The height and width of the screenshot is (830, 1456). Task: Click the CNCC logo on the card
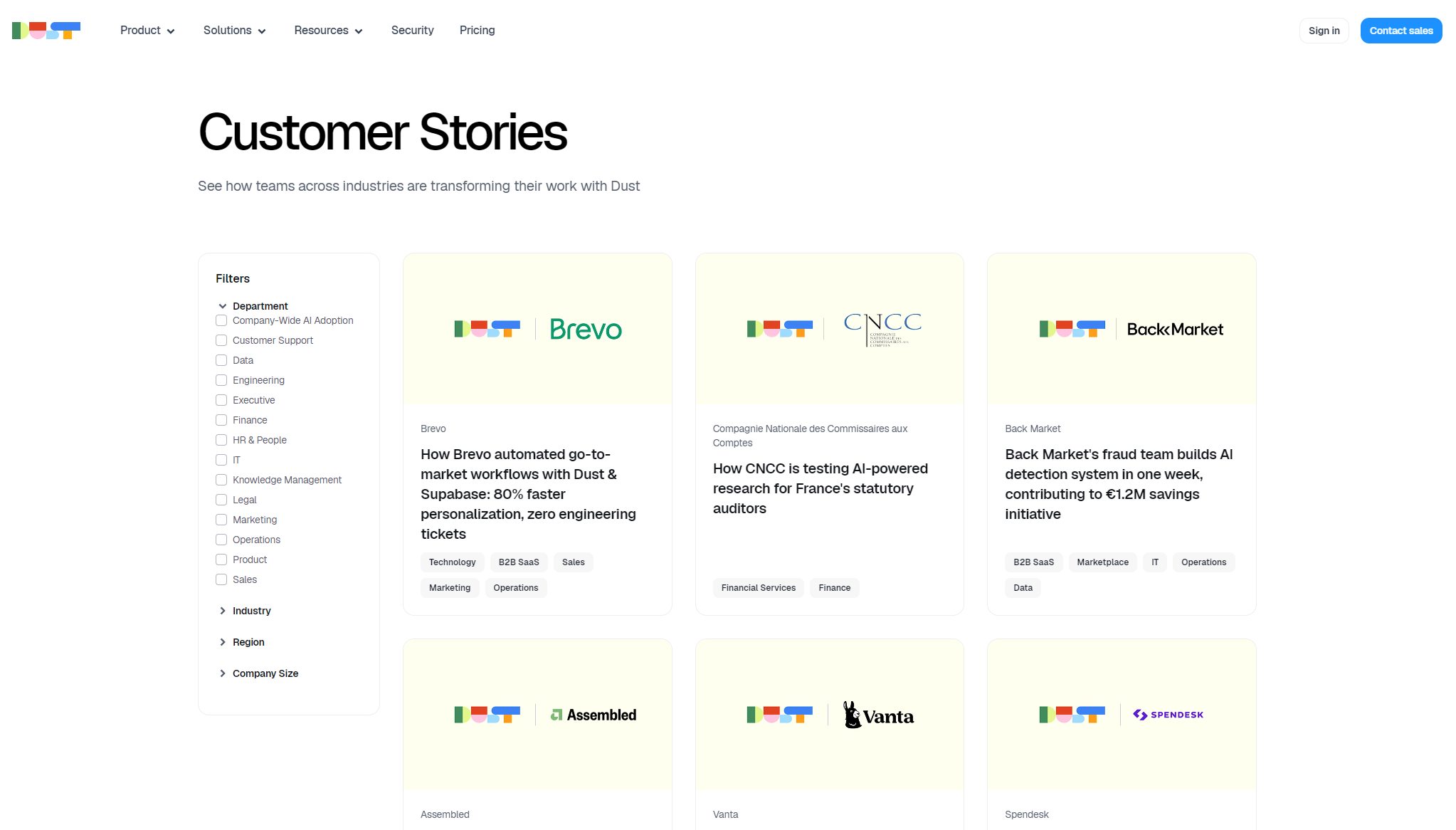point(882,329)
